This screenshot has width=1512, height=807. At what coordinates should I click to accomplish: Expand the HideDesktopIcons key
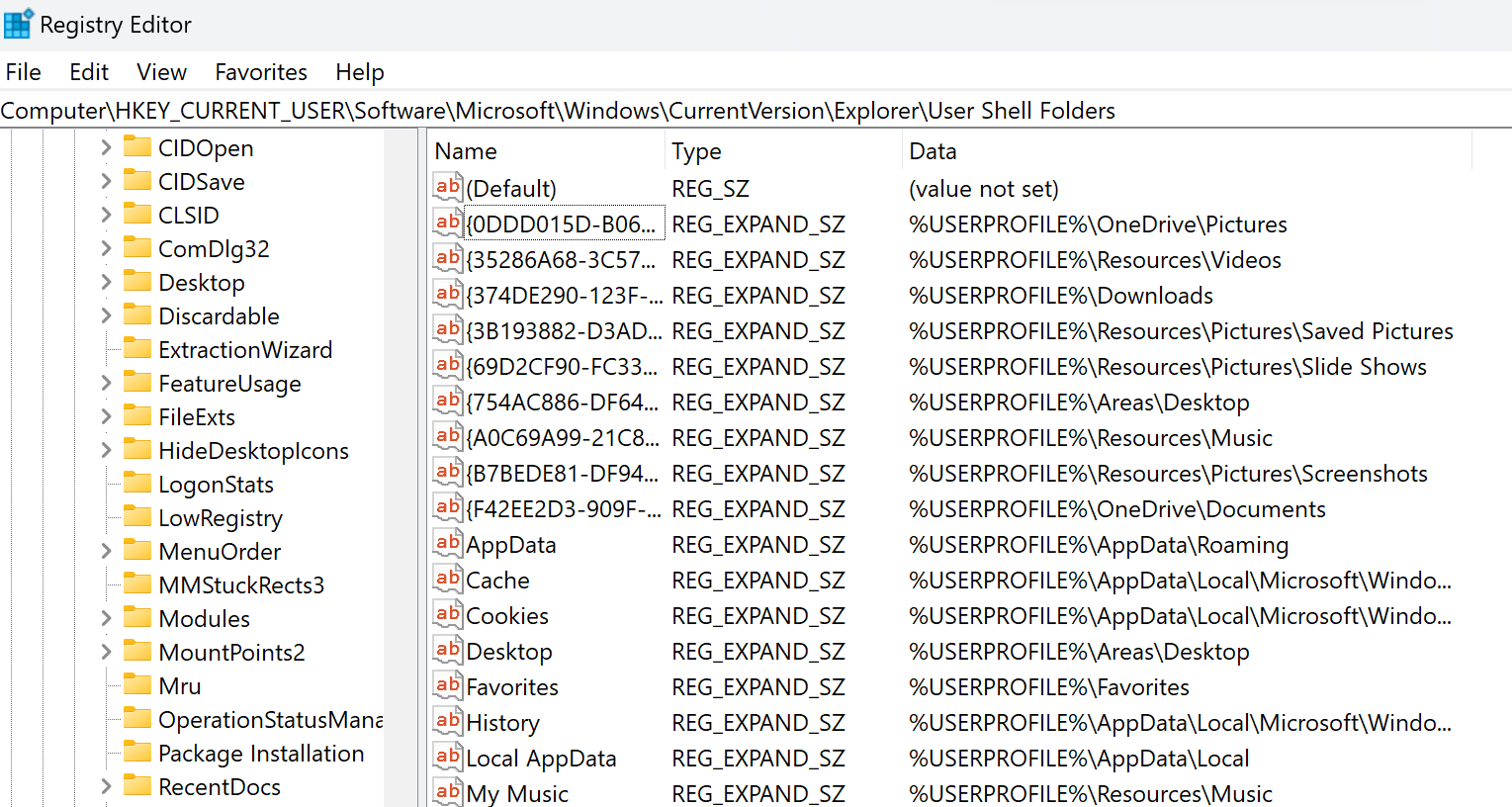tap(106, 450)
